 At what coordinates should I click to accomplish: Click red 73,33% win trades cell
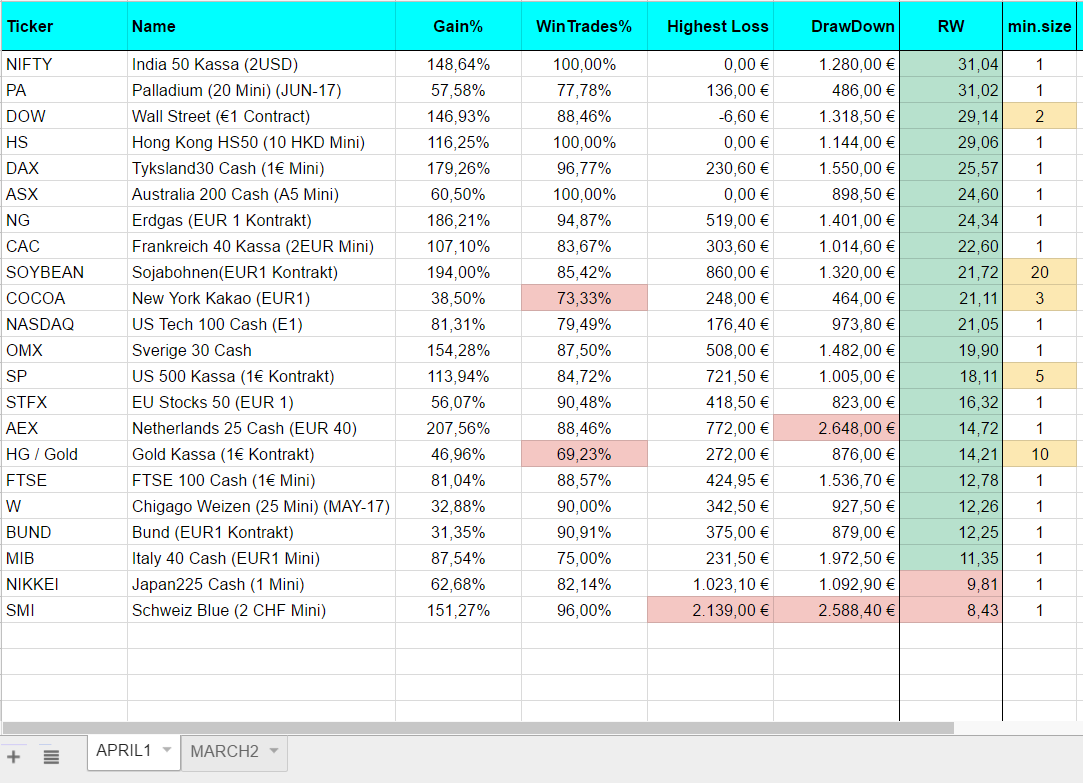584,298
